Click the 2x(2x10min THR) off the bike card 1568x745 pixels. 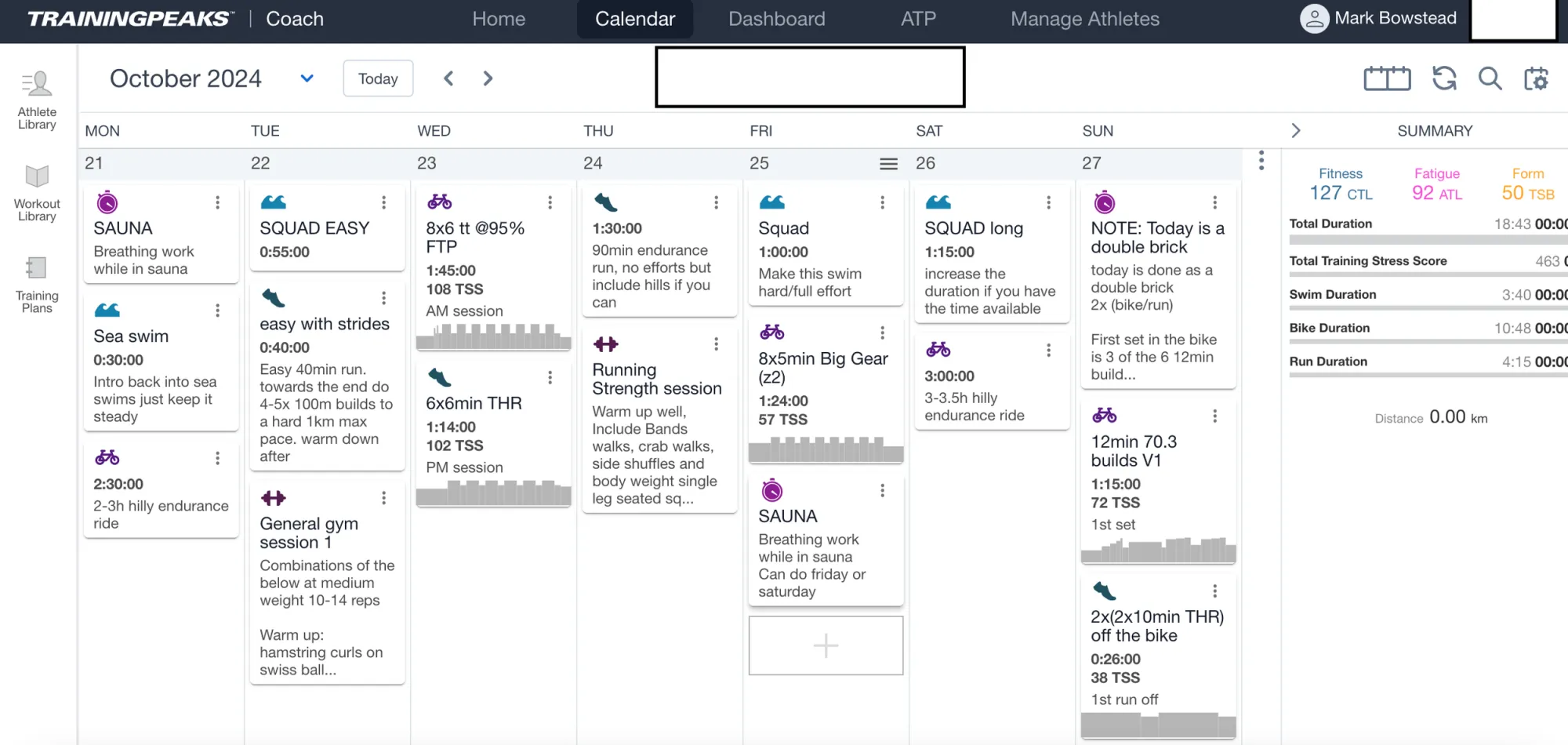point(1158,657)
